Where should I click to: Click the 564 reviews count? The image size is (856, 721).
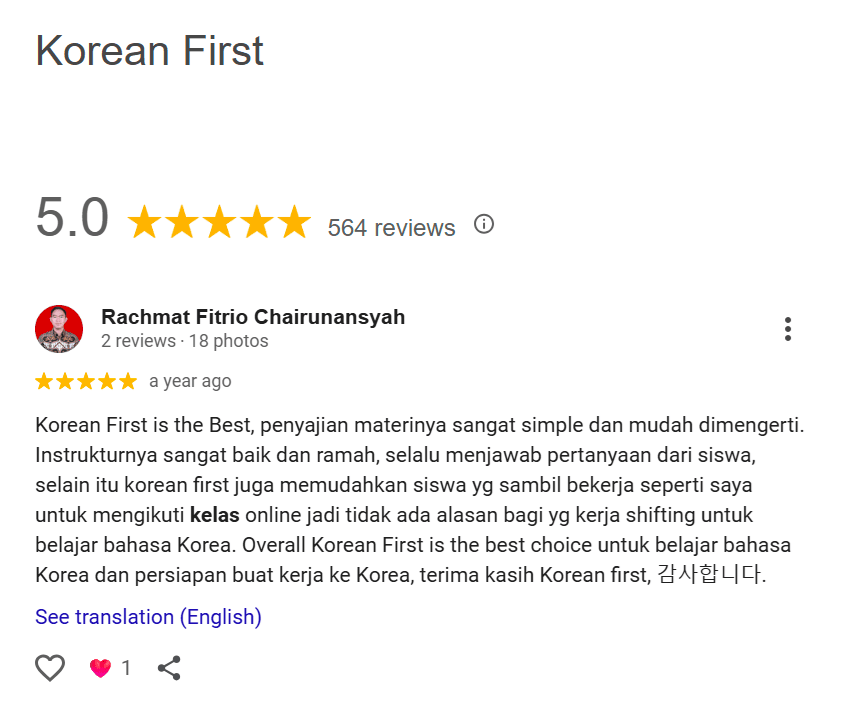(x=391, y=228)
